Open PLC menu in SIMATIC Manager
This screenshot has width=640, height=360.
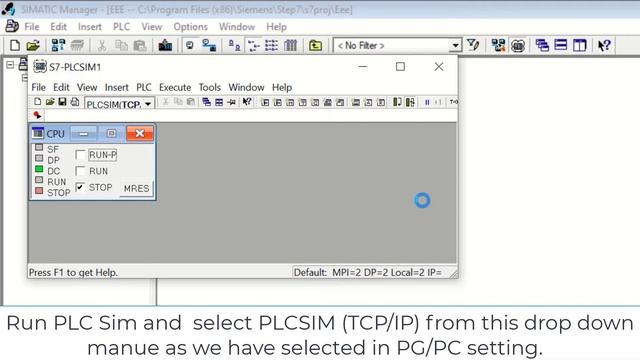[121, 27]
